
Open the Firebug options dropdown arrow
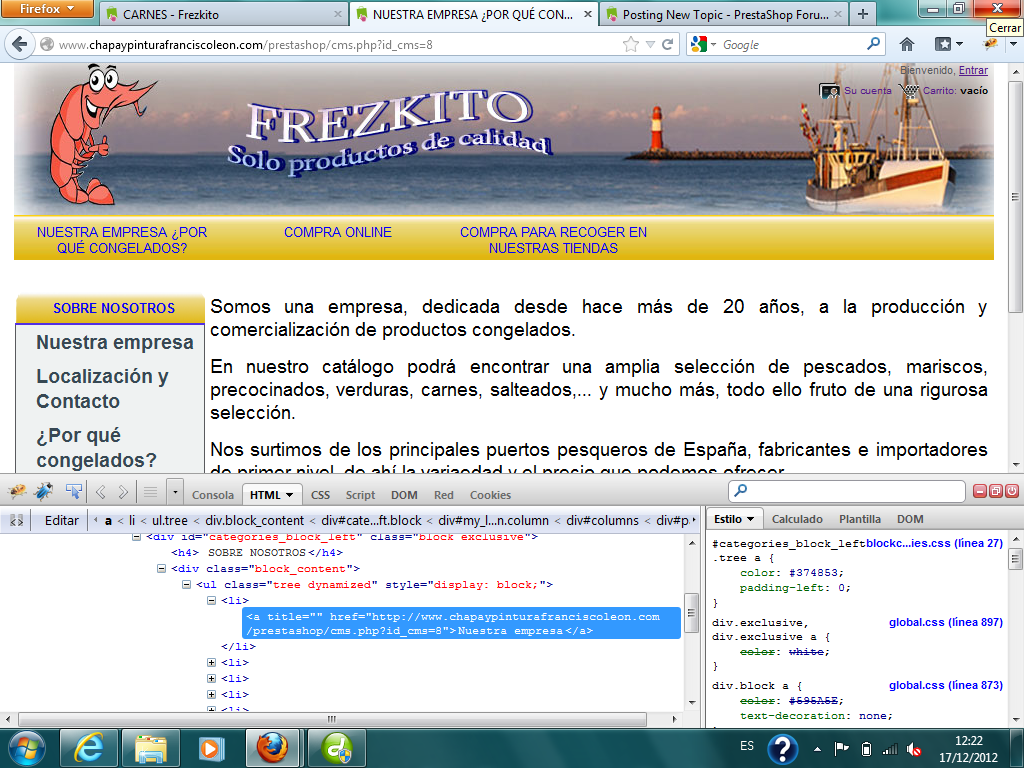(x=175, y=492)
